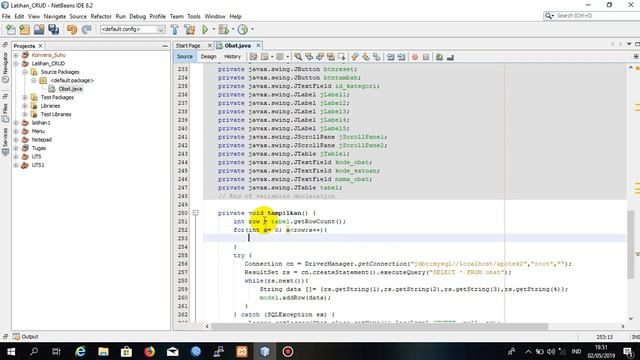
Task: Open the Refactor menu
Action: pos(101,16)
